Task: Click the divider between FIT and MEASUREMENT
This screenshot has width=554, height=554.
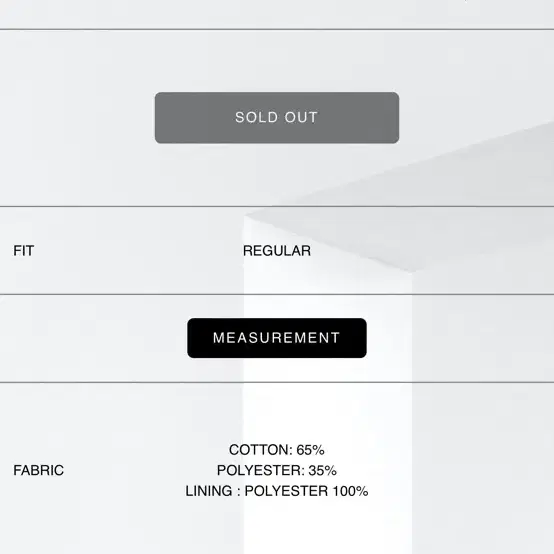Action: (x=277, y=294)
